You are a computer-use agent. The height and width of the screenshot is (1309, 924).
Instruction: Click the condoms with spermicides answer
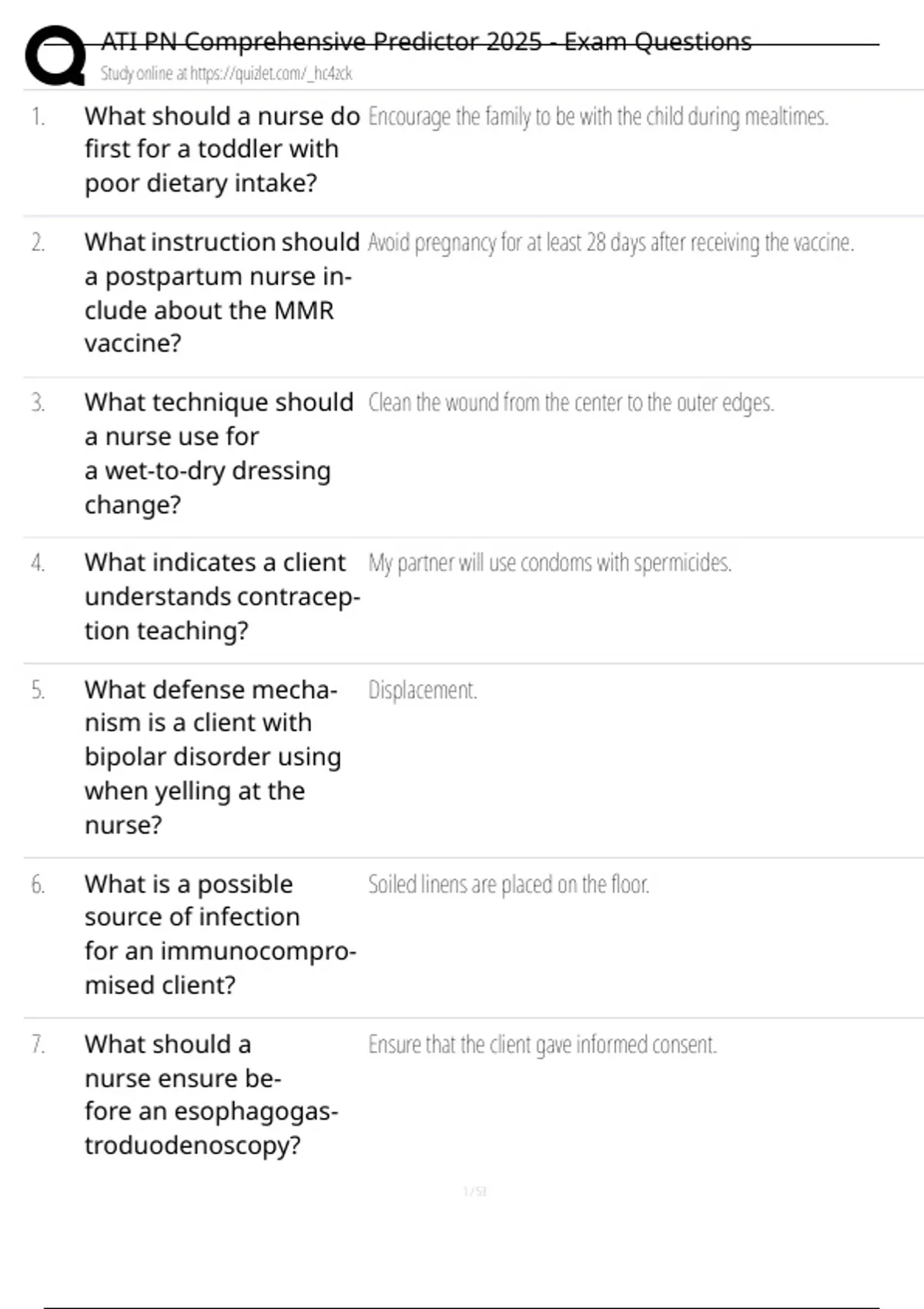click(549, 563)
